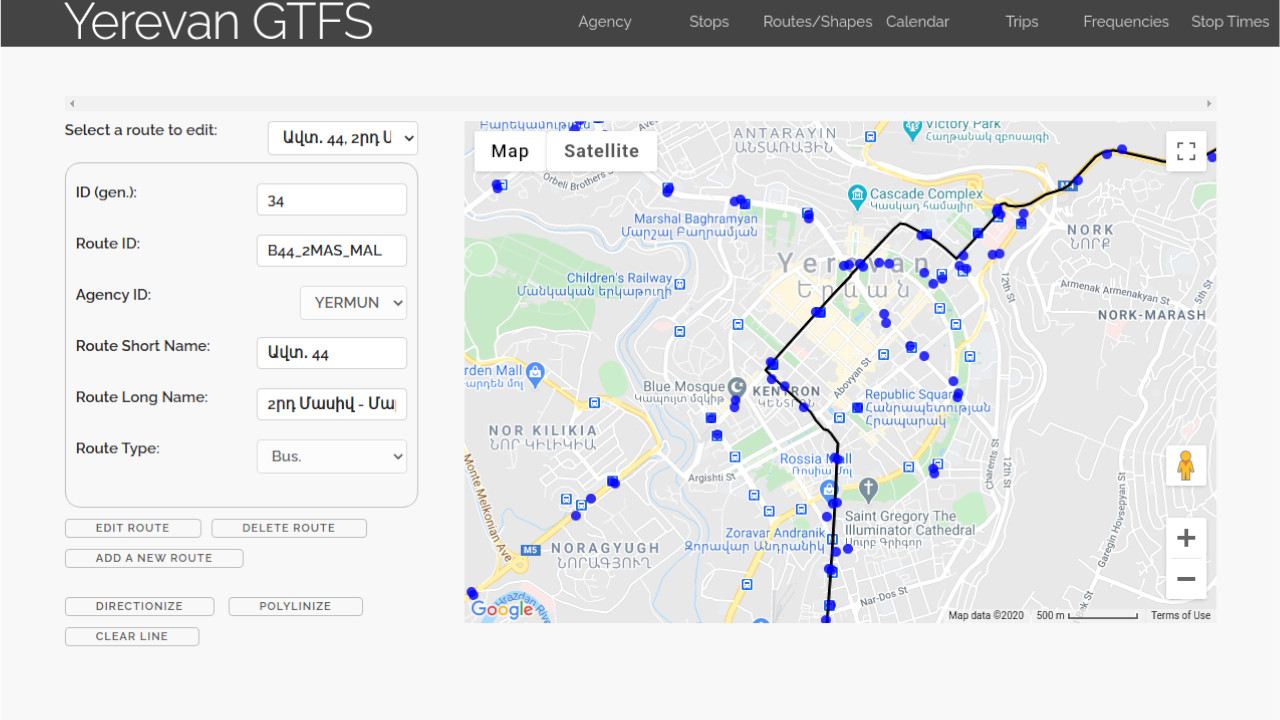Viewport: 1280px width, 720px height.
Task: Toggle fullscreen map view
Action: (x=1186, y=151)
